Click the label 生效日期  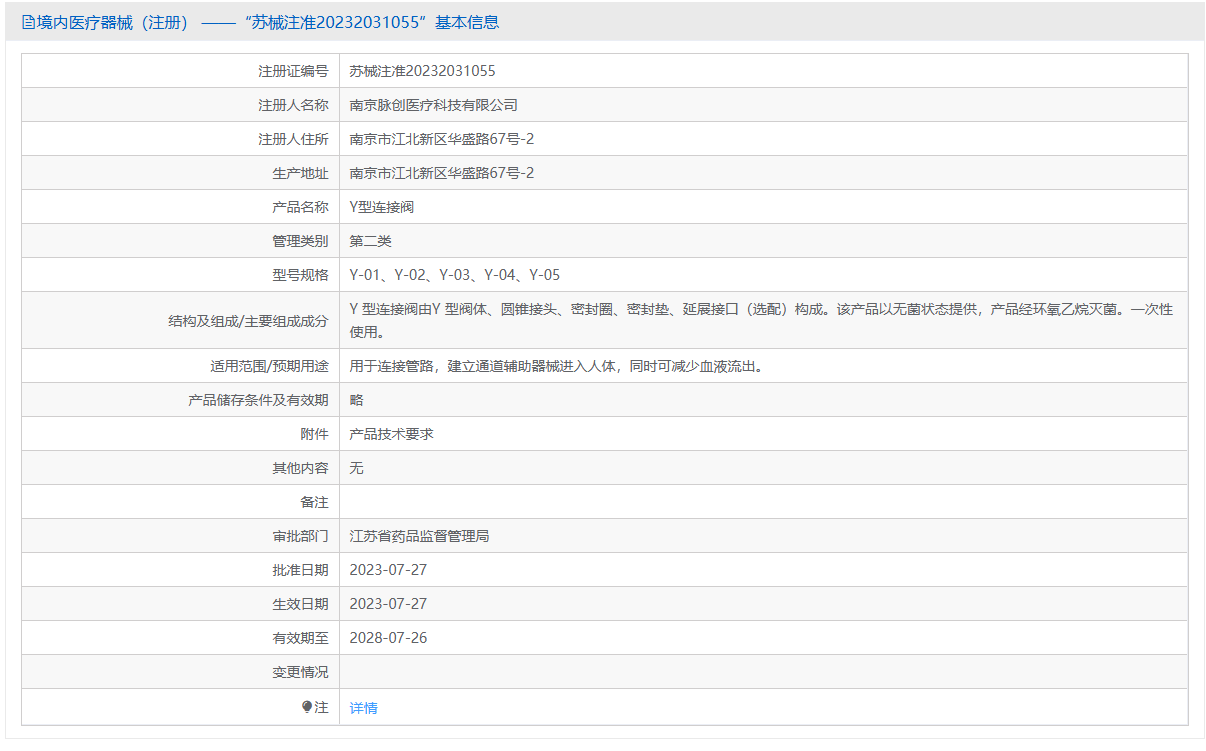(300, 604)
